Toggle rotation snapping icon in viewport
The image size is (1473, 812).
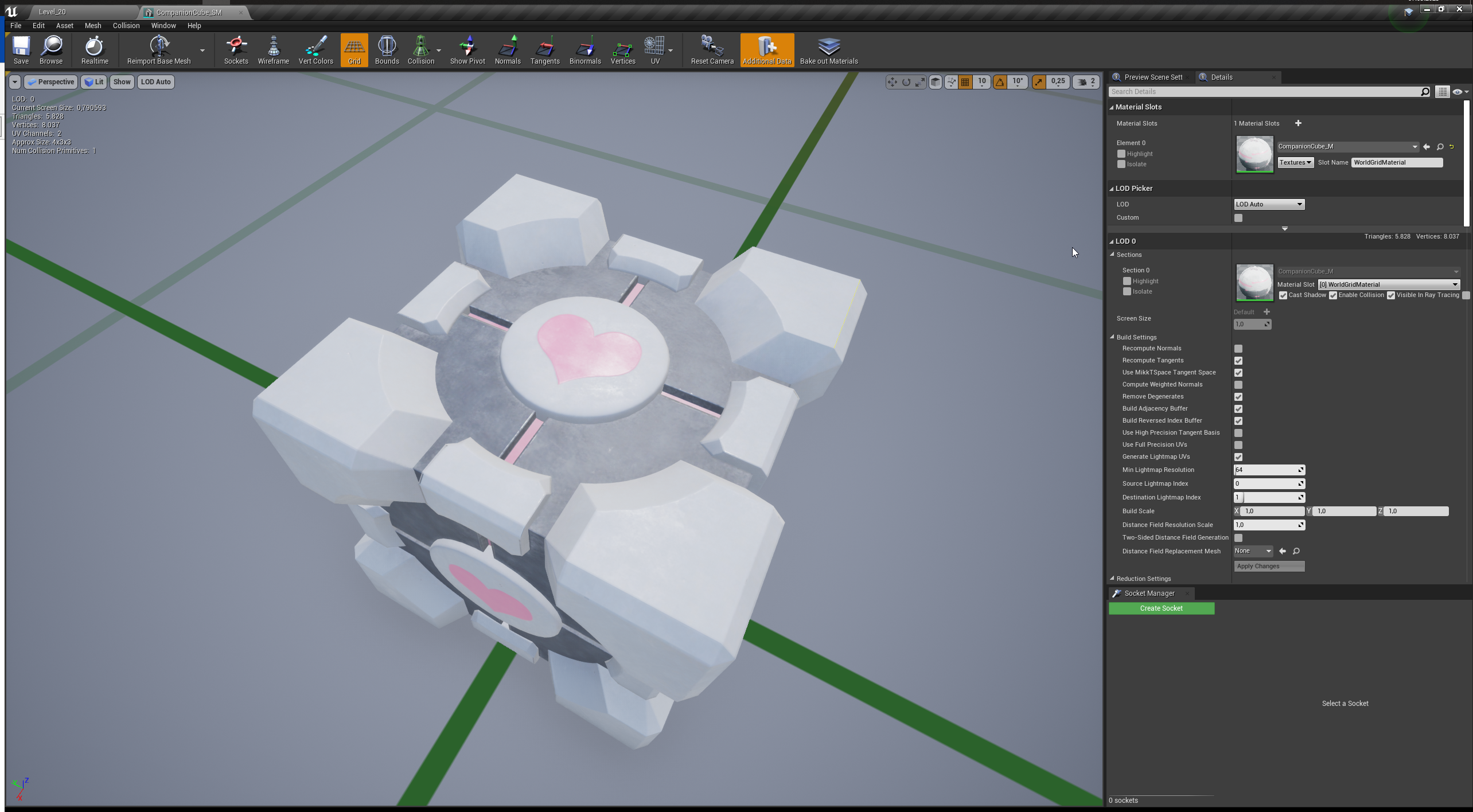[x=1000, y=82]
